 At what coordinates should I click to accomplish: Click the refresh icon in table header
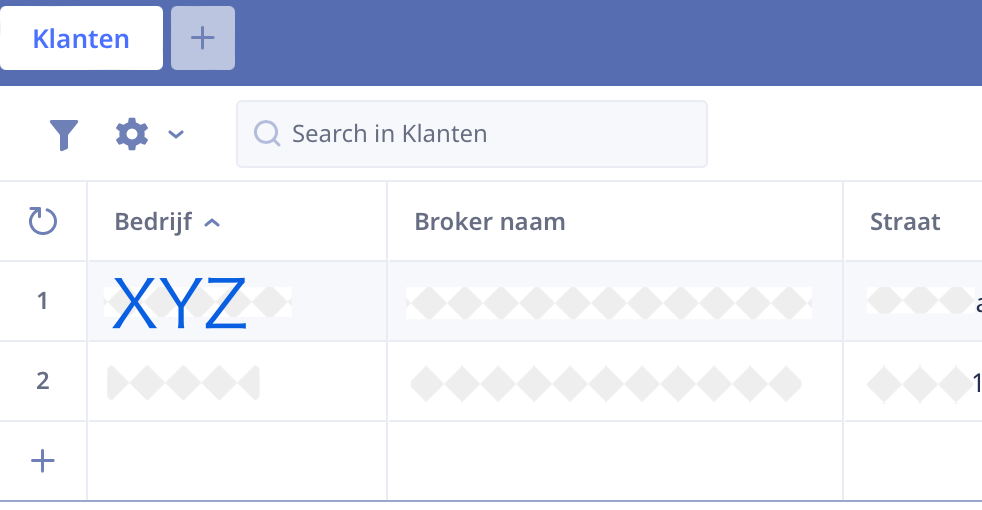coord(43,221)
